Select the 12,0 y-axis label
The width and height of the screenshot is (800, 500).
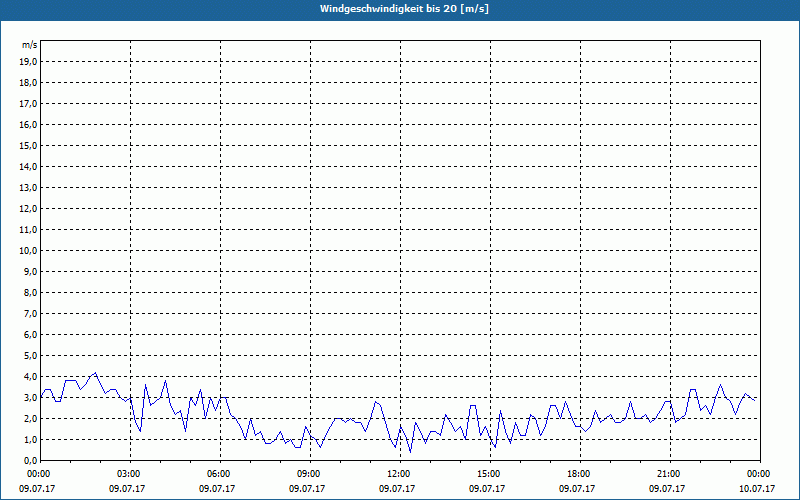[x=28, y=209]
